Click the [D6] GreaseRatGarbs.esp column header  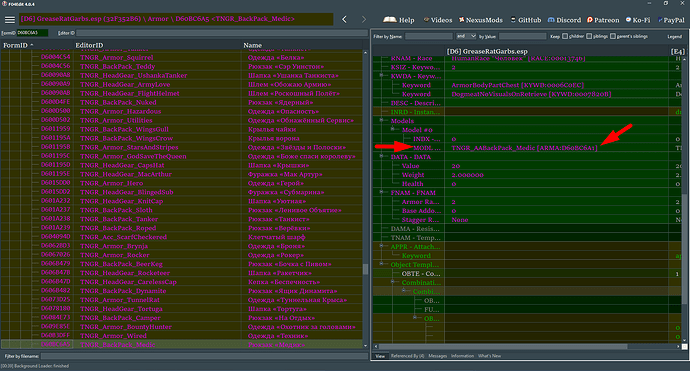click(x=487, y=51)
